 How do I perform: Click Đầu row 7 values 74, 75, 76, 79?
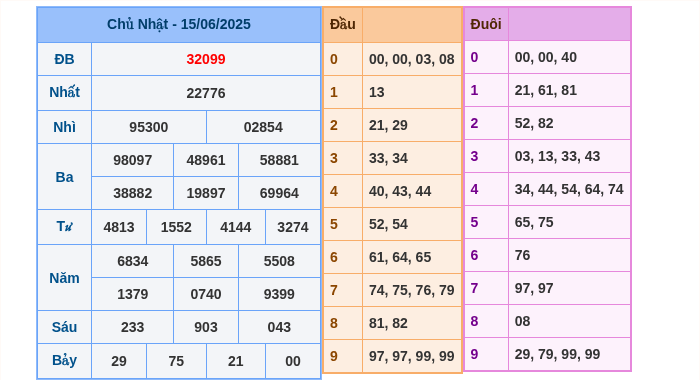click(412, 291)
